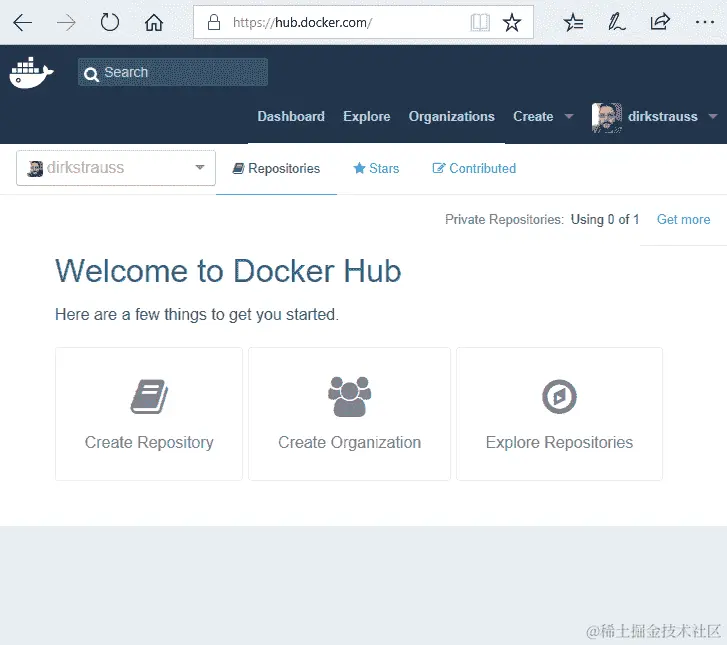The width and height of the screenshot is (727, 645).
Task: Go back with browser back arrow
Action: coord(22,22)
